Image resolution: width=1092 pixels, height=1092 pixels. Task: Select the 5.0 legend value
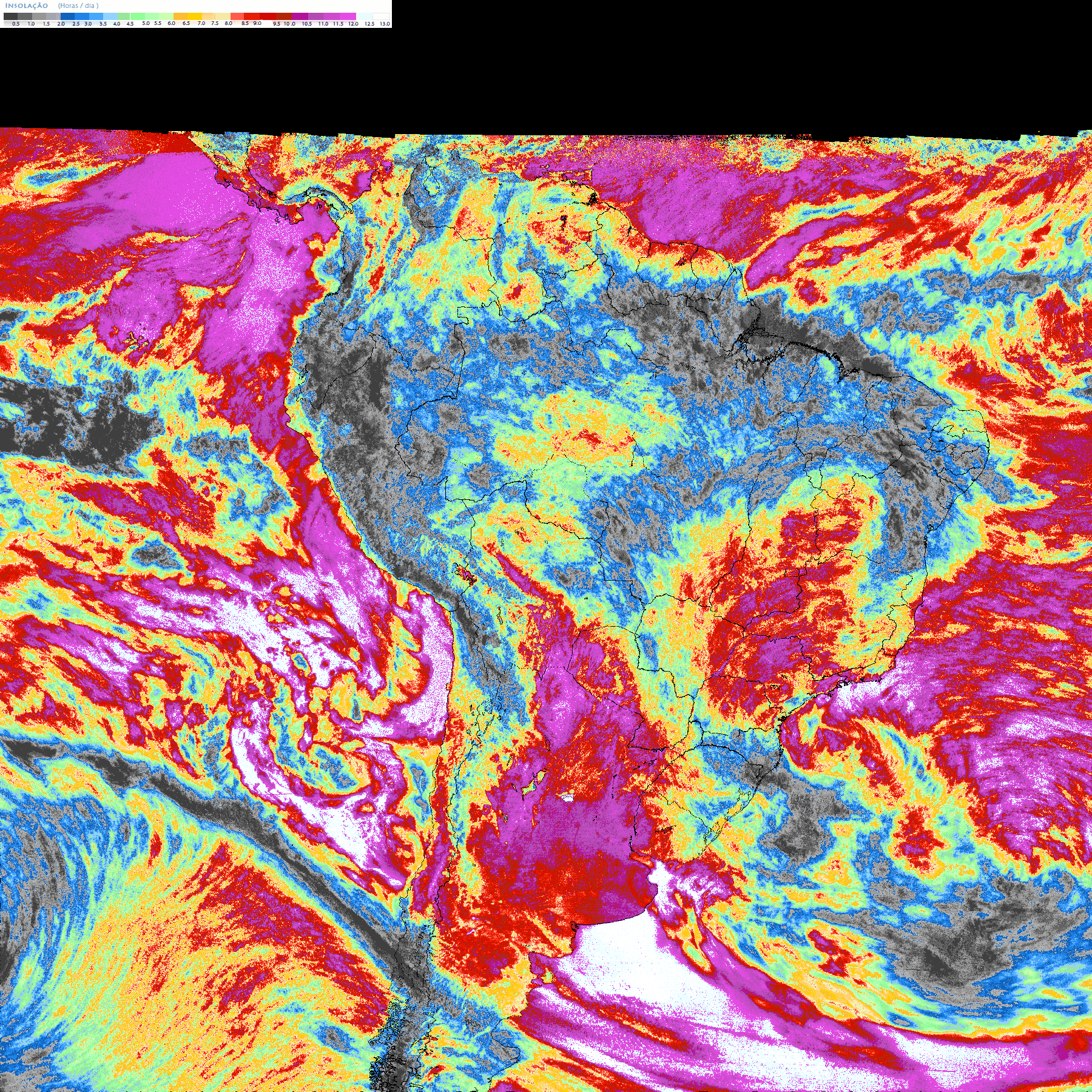(146, 23)
